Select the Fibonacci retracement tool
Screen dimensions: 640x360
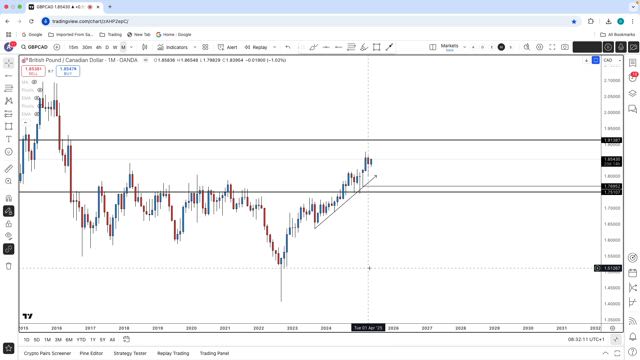(x=8, y=88)
